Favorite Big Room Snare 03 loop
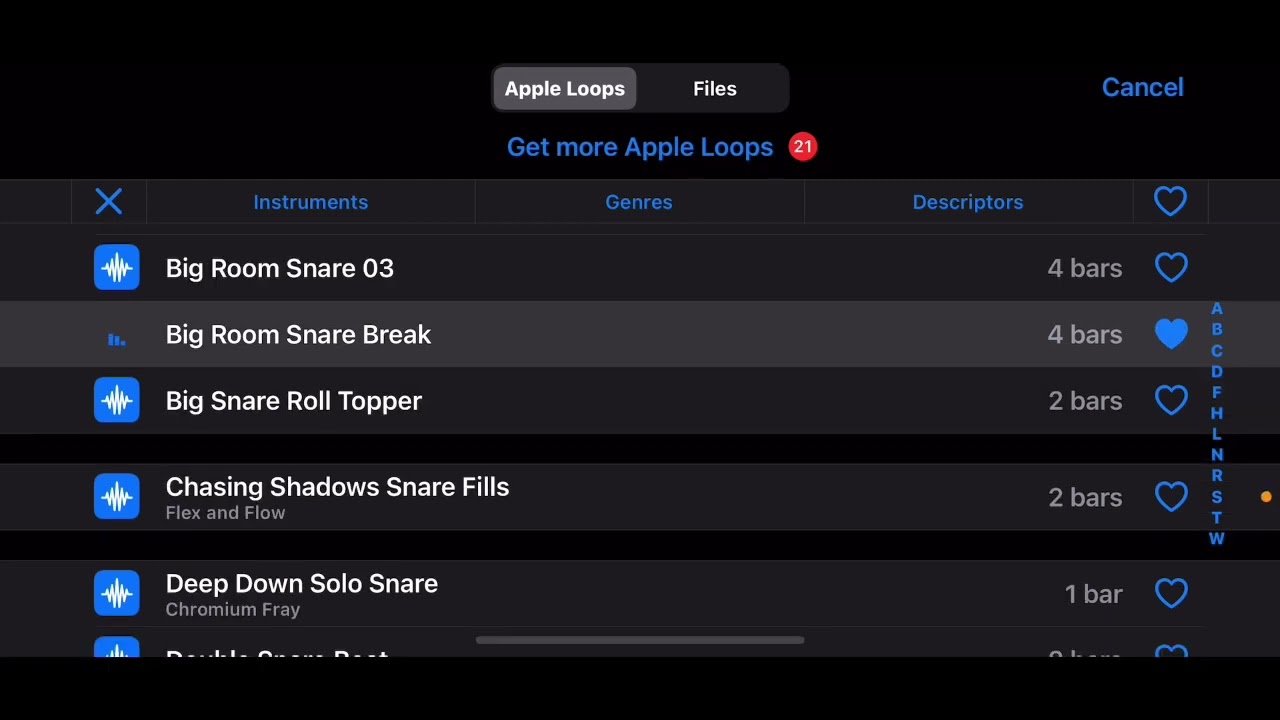 tap(1171, 268)
